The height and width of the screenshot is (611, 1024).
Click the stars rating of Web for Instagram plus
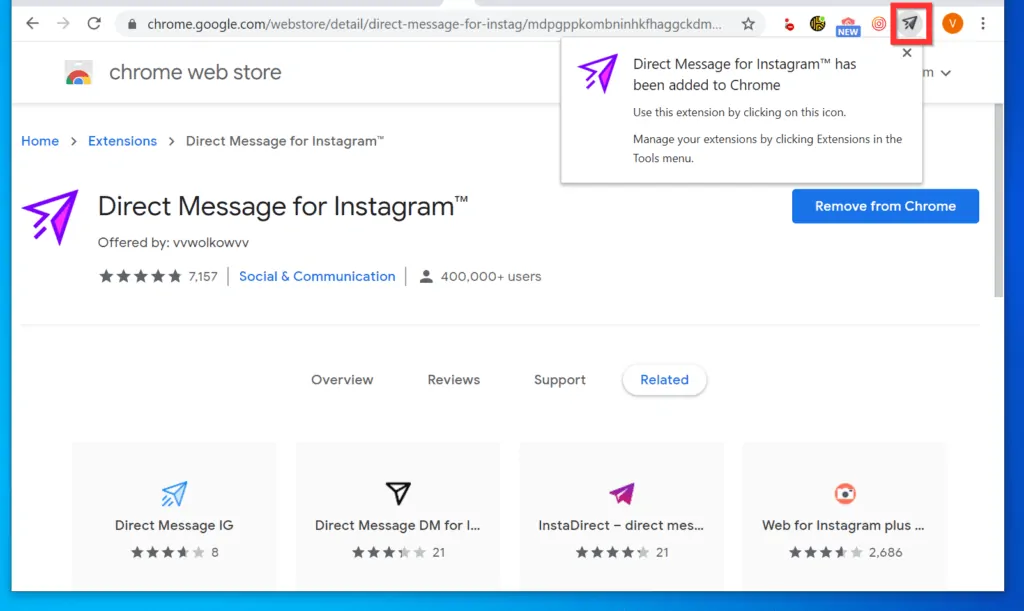(825, 552)
